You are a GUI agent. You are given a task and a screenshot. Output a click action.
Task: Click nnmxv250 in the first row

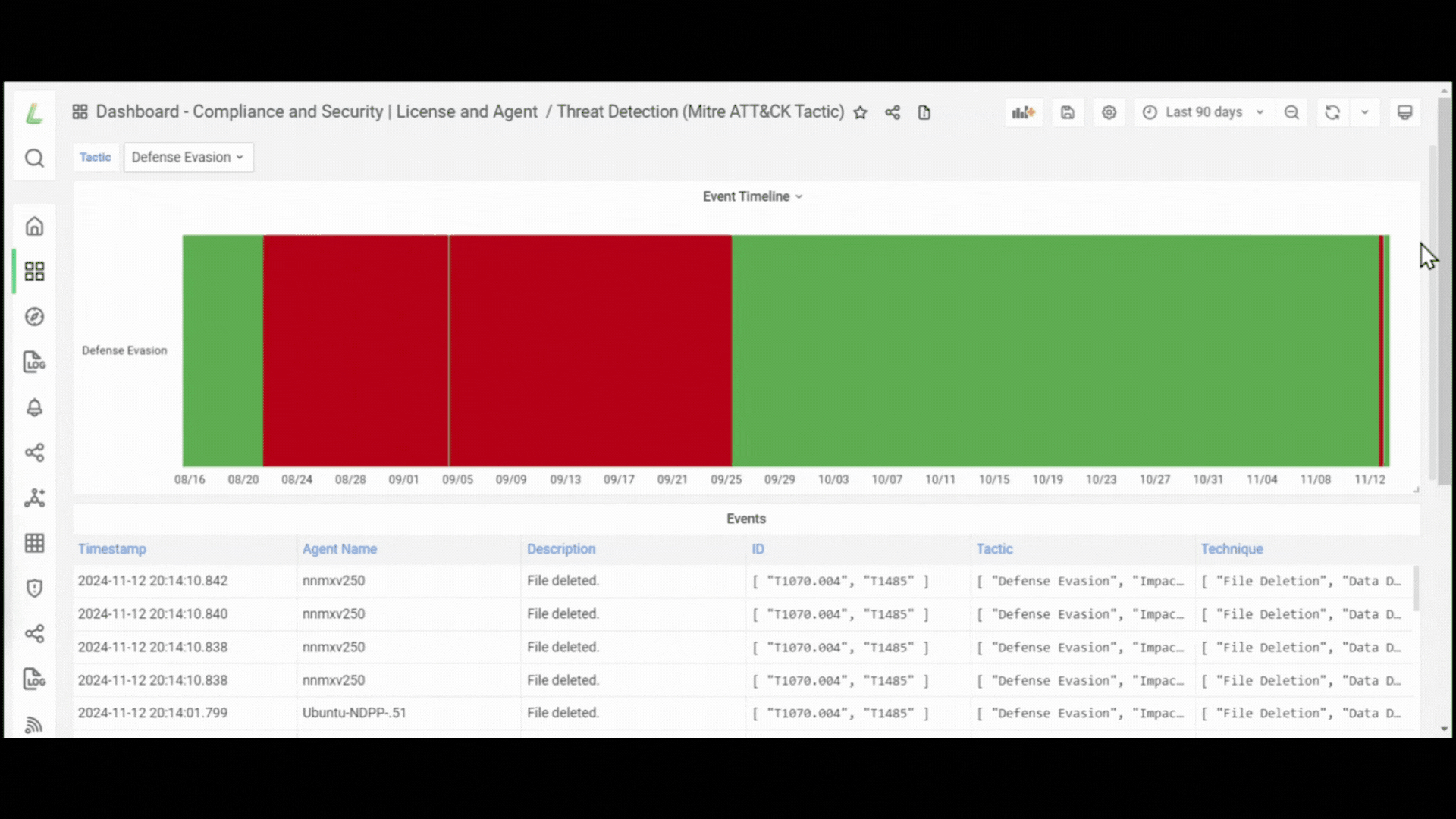point(334,581)
